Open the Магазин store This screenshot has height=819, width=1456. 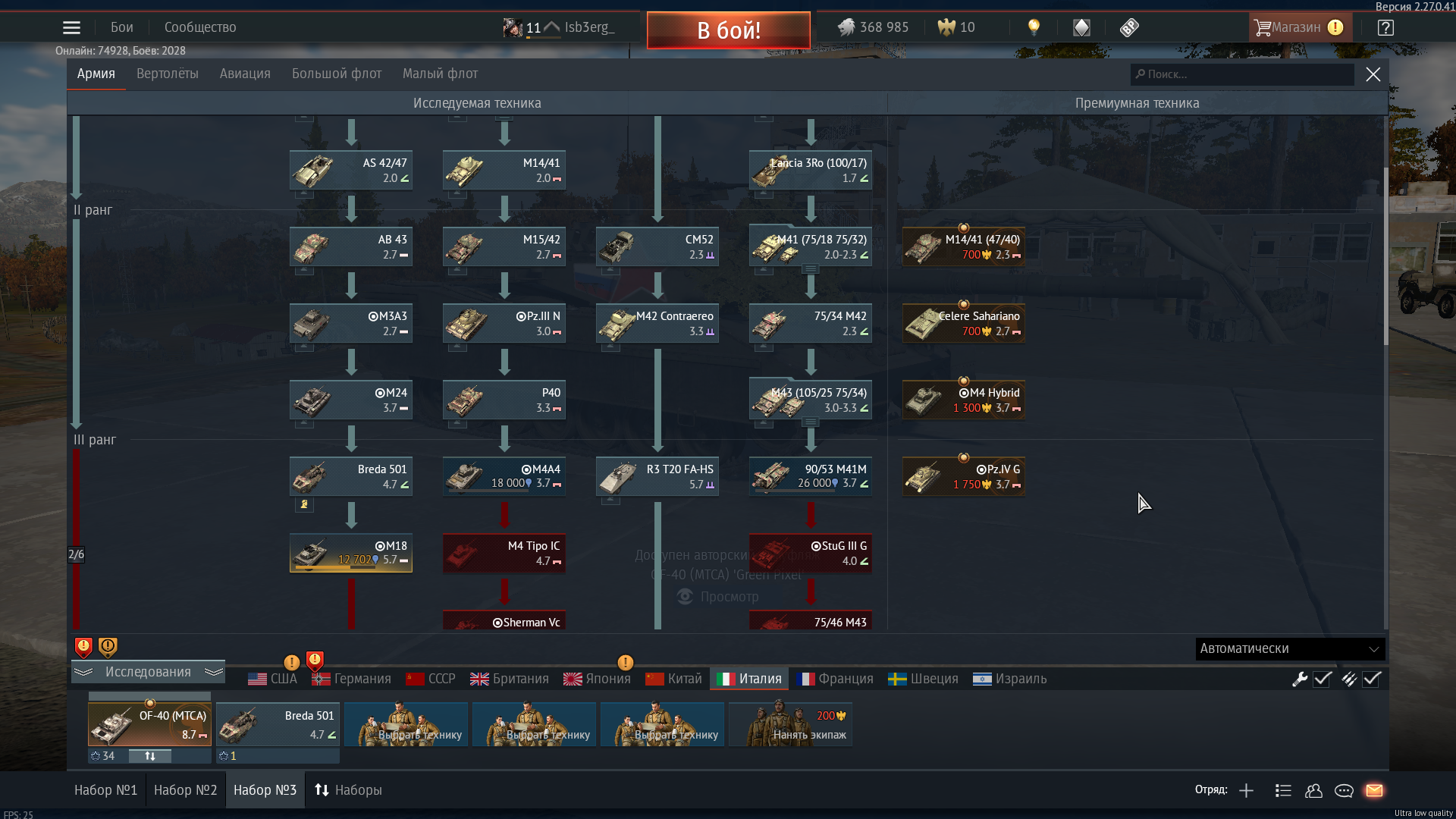[1299, 27]
